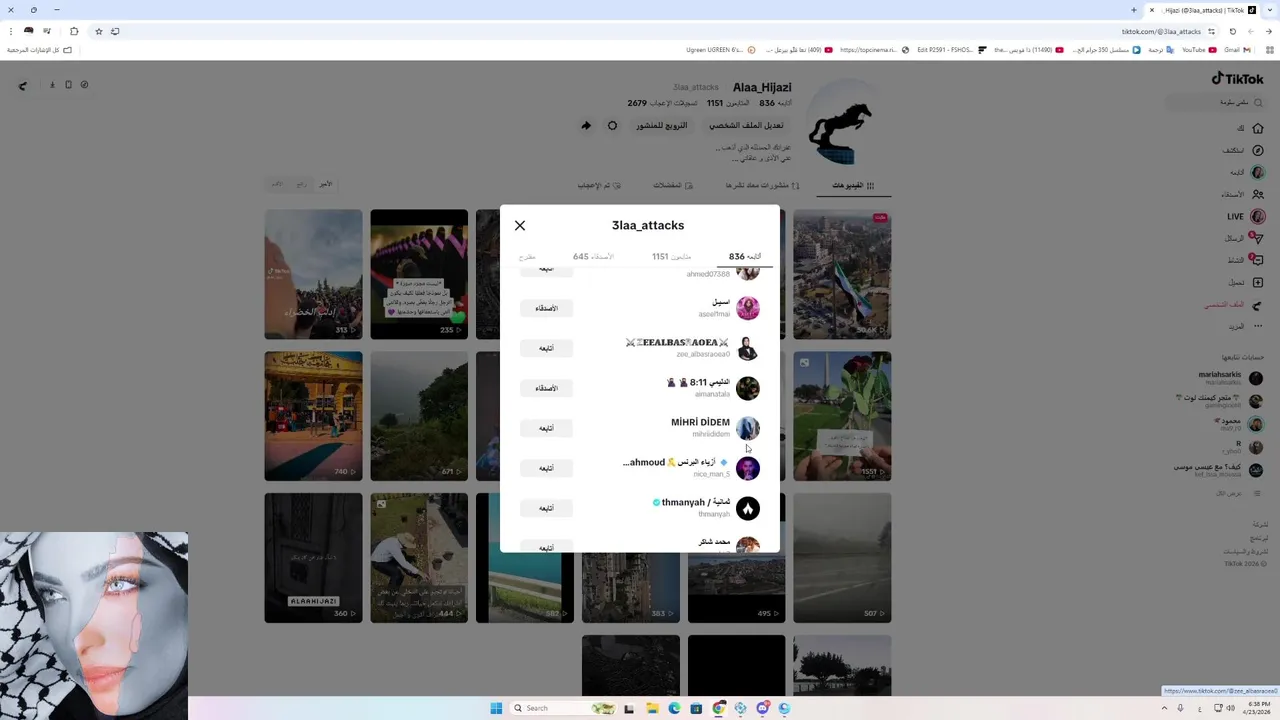Open the Profile item in sidebar
1280x720 pixels.
[x=1234, y=304]
